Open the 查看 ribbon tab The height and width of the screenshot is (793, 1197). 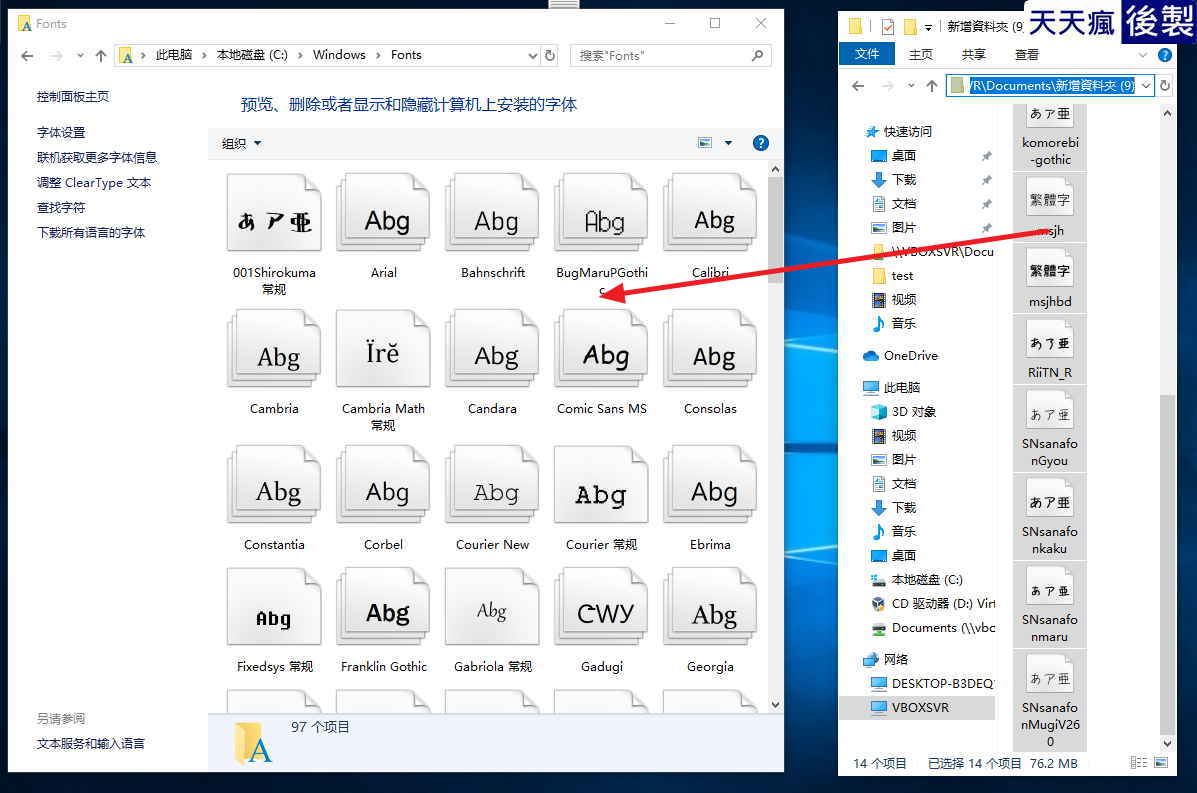[1026, 54]
